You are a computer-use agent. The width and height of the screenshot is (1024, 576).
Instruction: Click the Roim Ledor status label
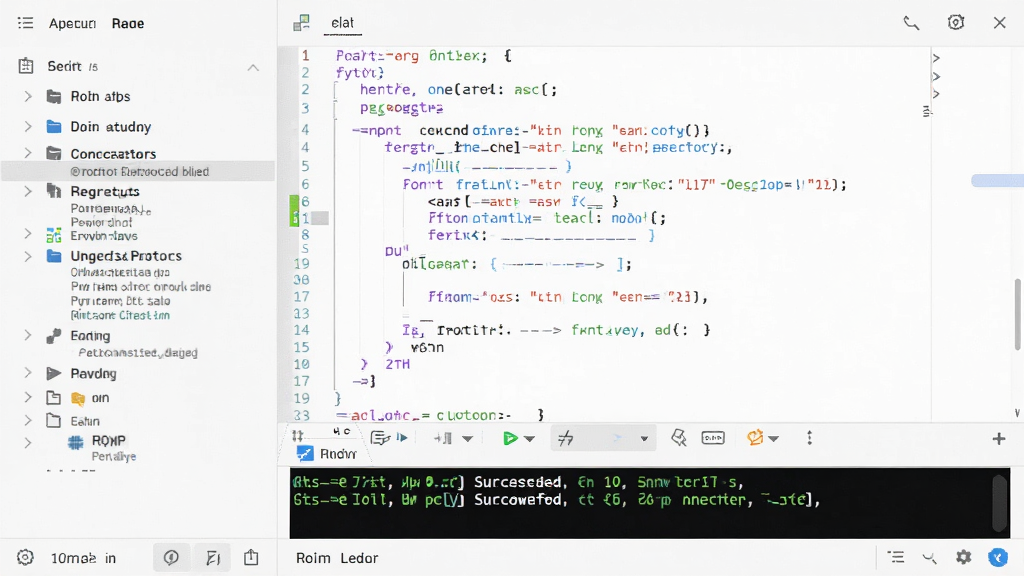click(x=337, y=558)
